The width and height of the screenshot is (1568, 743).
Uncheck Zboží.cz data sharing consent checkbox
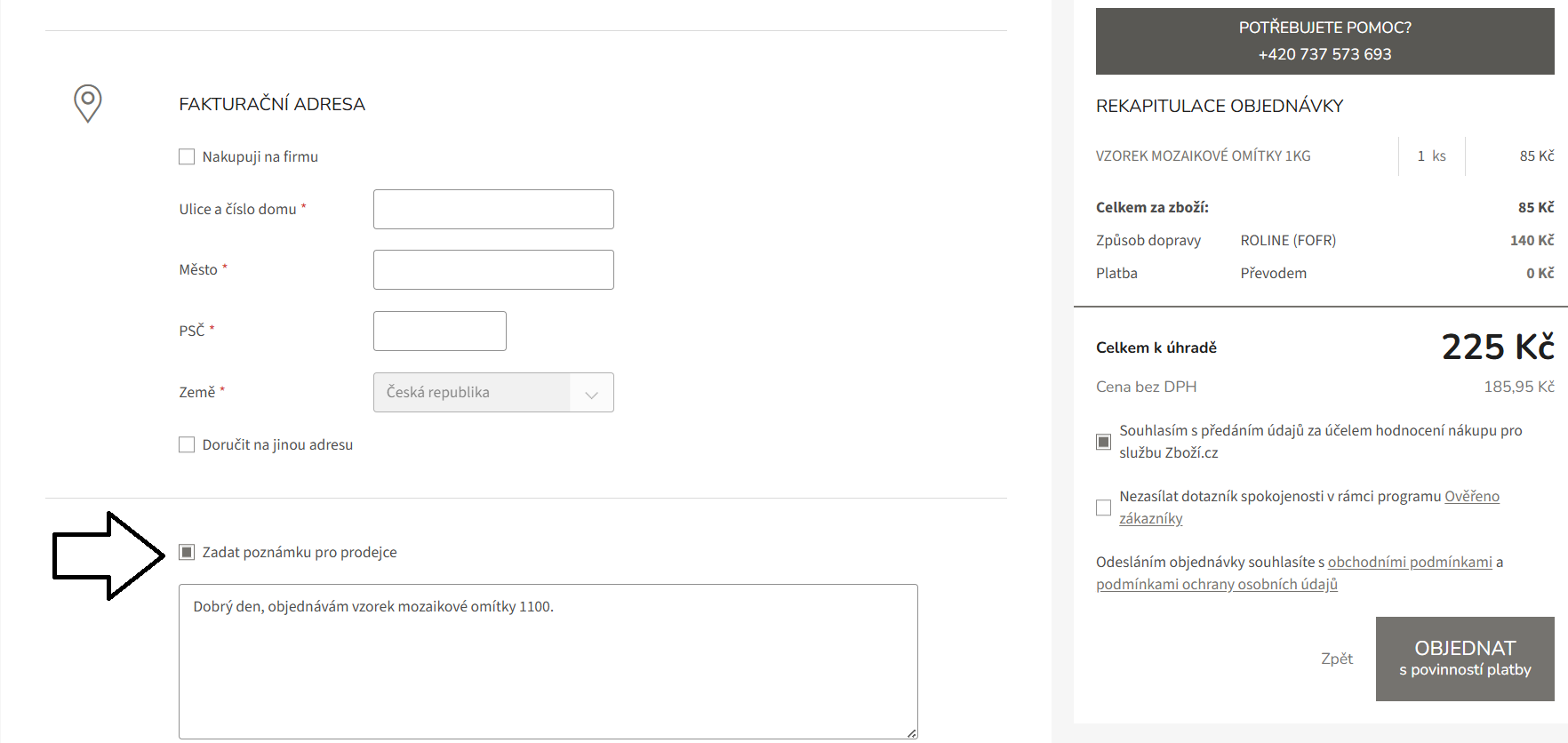pyautogui.click(x=1103, y=442)
